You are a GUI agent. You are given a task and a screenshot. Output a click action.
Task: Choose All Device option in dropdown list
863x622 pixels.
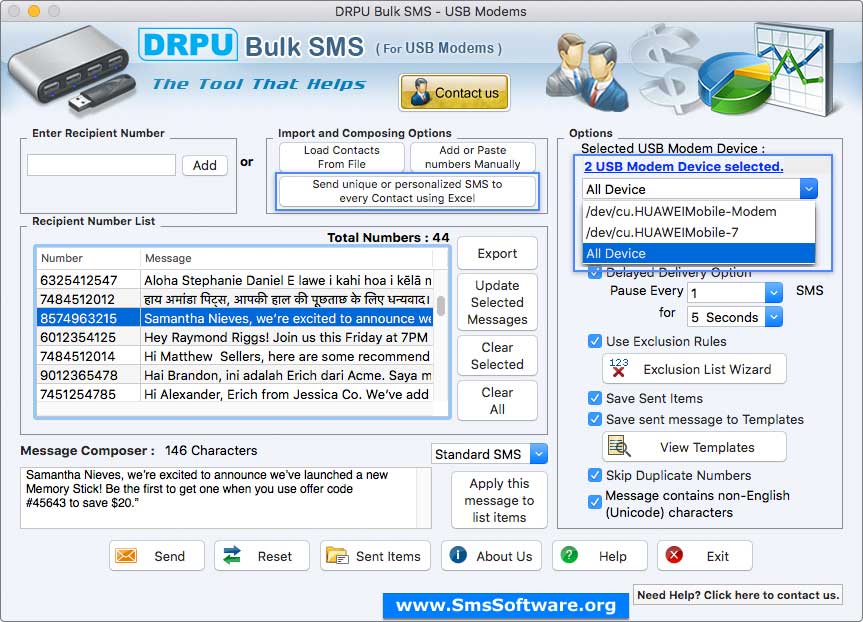tap(698, 253)
